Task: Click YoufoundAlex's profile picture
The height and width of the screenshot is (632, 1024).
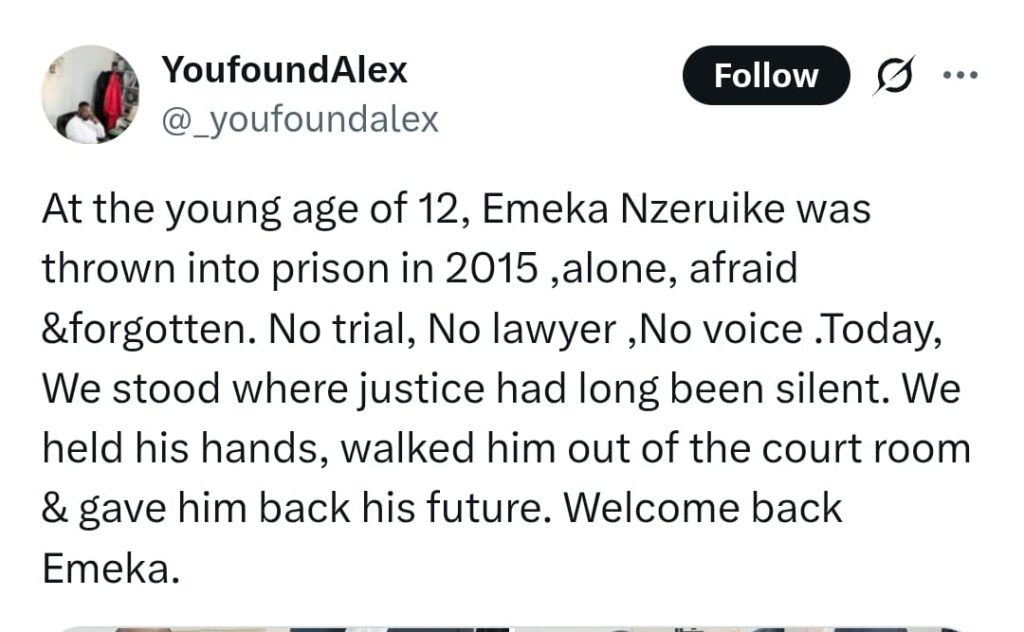Action: point(90,94)
